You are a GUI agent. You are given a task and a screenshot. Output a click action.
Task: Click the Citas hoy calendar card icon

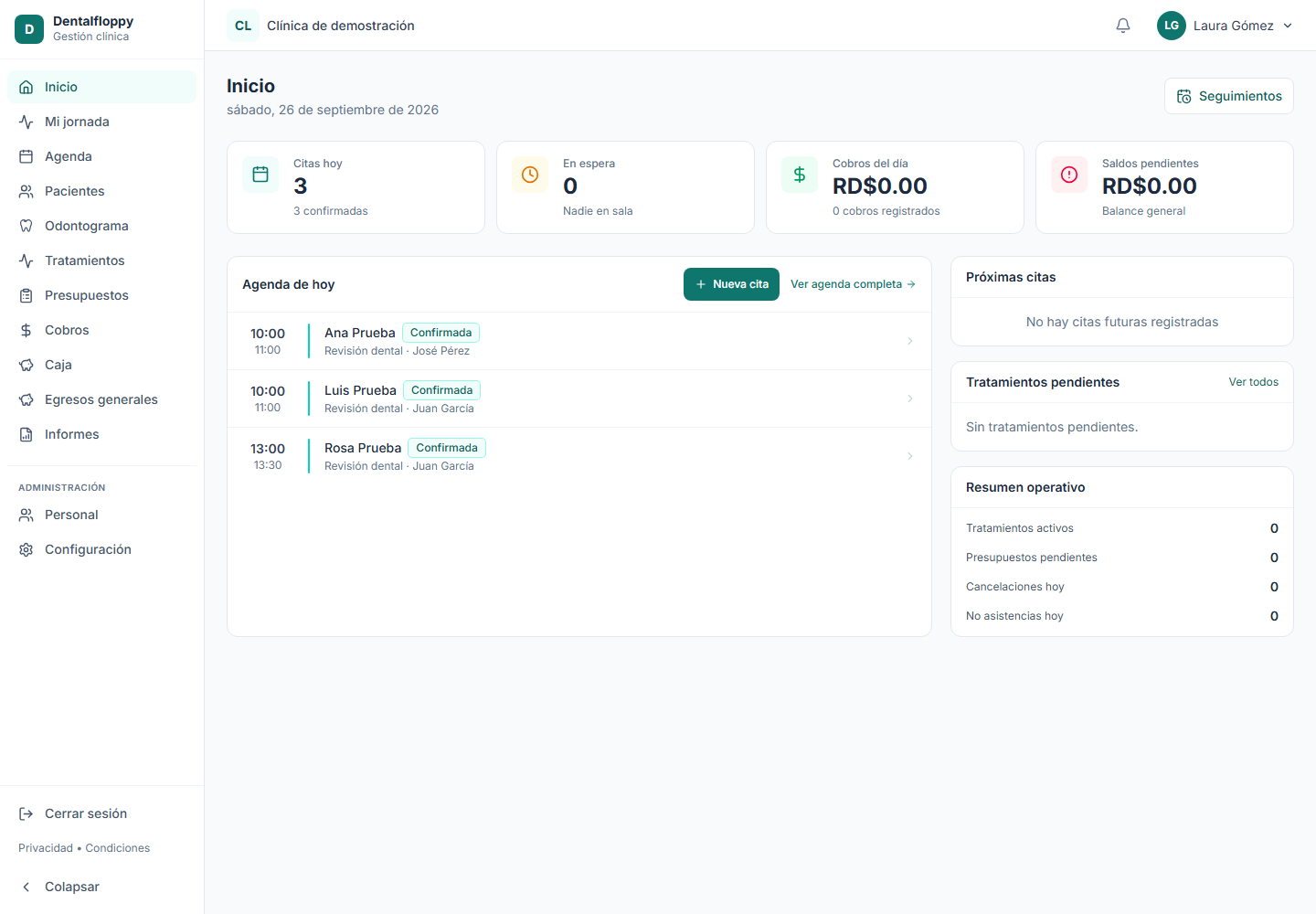(x=260, y=175)
